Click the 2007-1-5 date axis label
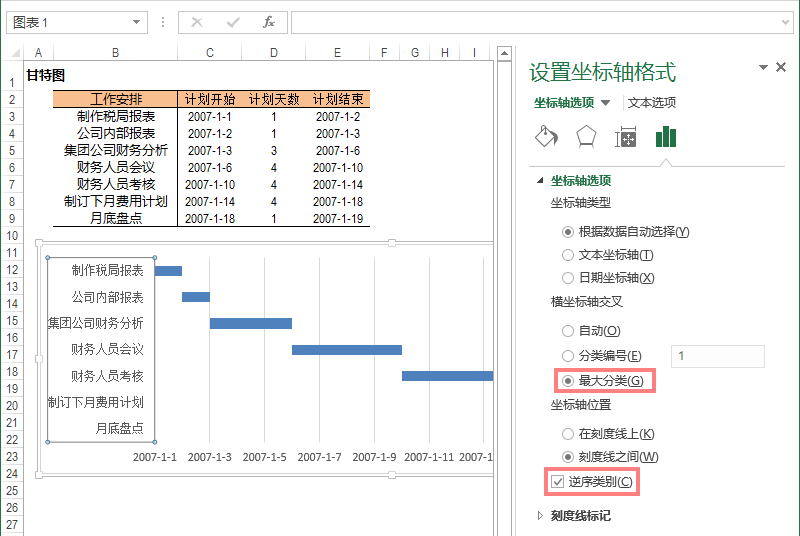Image resolution: width=800 pixels, height=536 pixels. [x=264, y=457]
